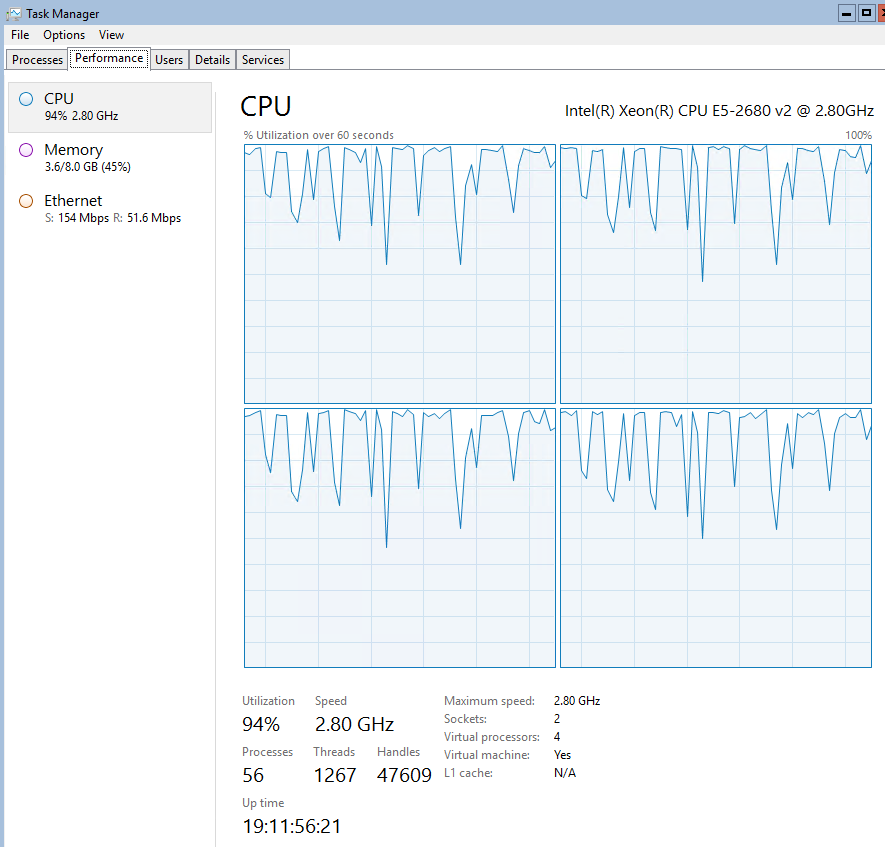885x847 pixels.
Task: Select the Performance tab
Action: coord(109,59)
